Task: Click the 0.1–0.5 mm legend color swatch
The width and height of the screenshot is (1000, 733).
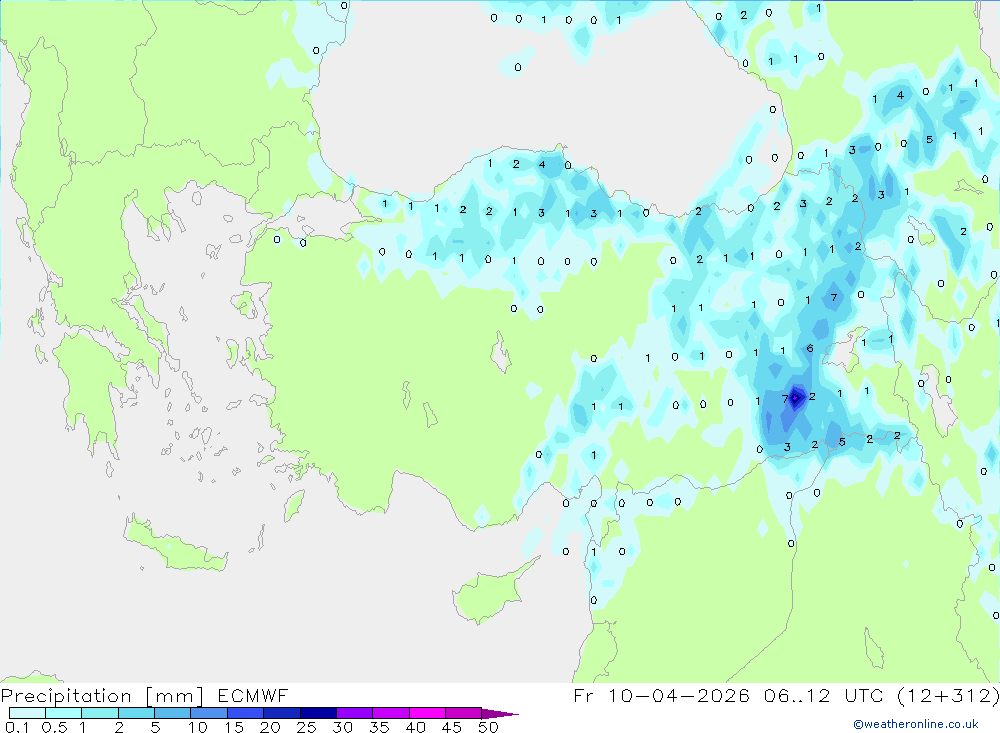Action: (x=27, y=713)
